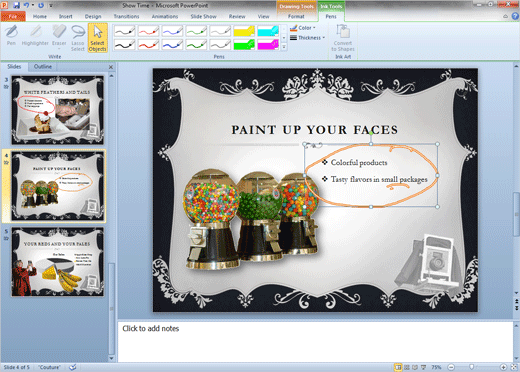
Task: Click Convert to Shapes
Action: click(343, 38)
